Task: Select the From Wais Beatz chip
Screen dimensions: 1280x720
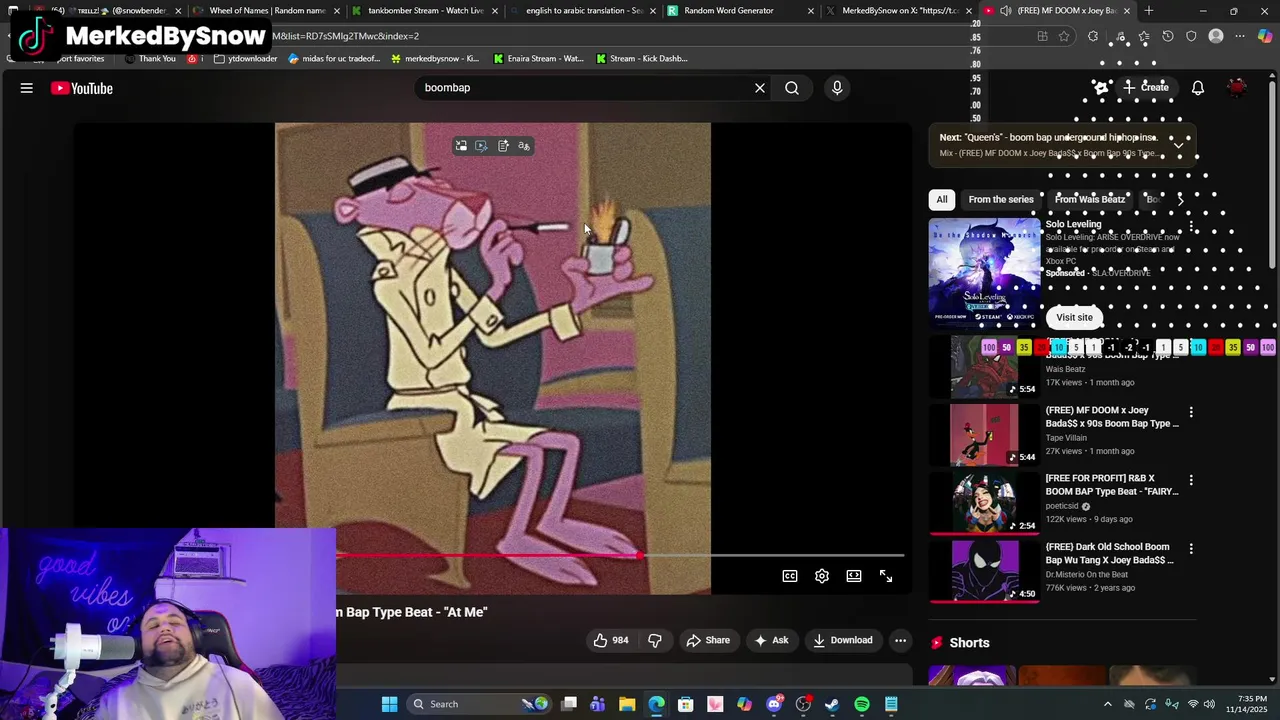Action: coord(1090,199)
